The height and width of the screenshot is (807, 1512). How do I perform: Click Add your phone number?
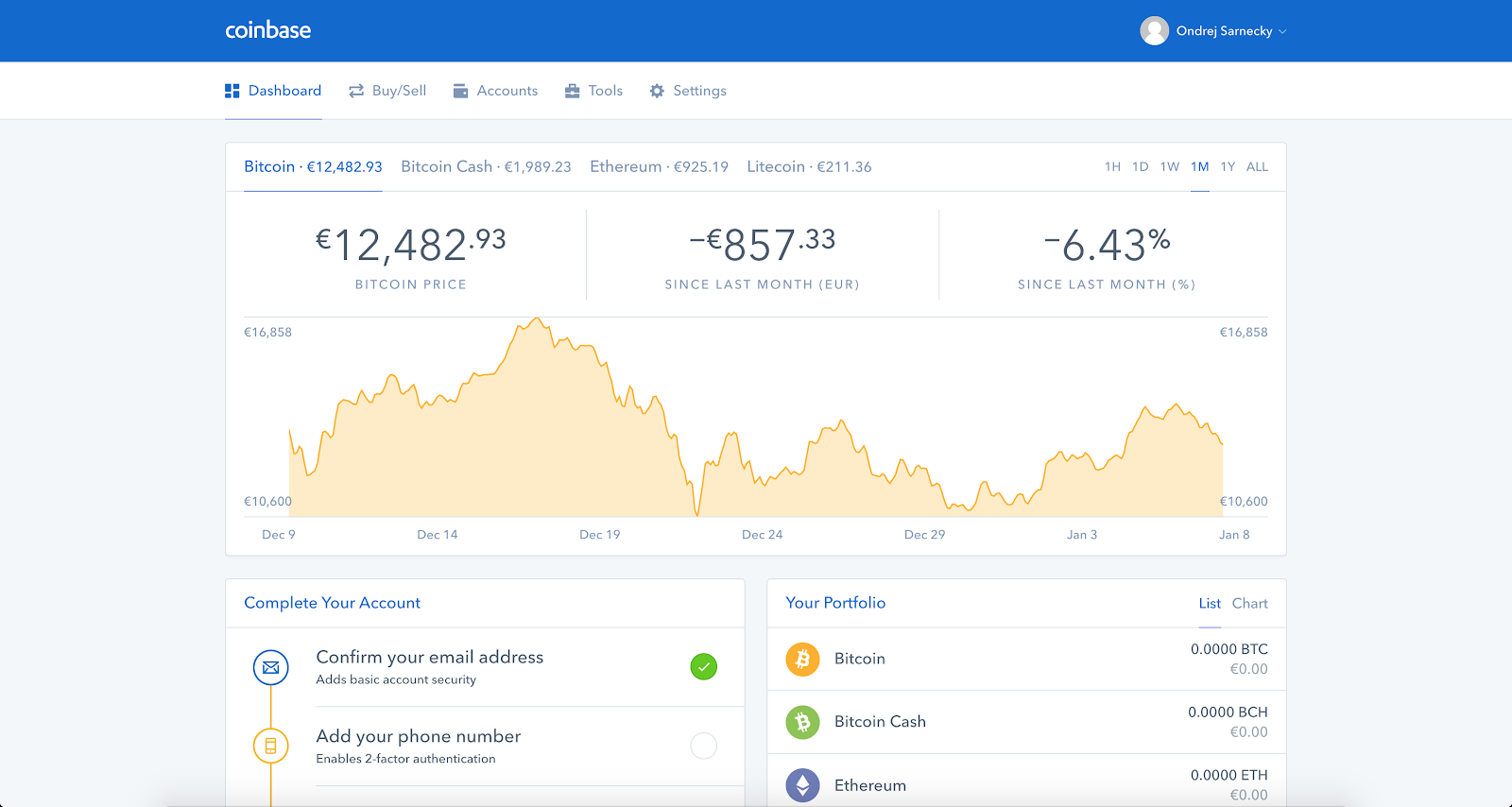[x=419, y=736]
